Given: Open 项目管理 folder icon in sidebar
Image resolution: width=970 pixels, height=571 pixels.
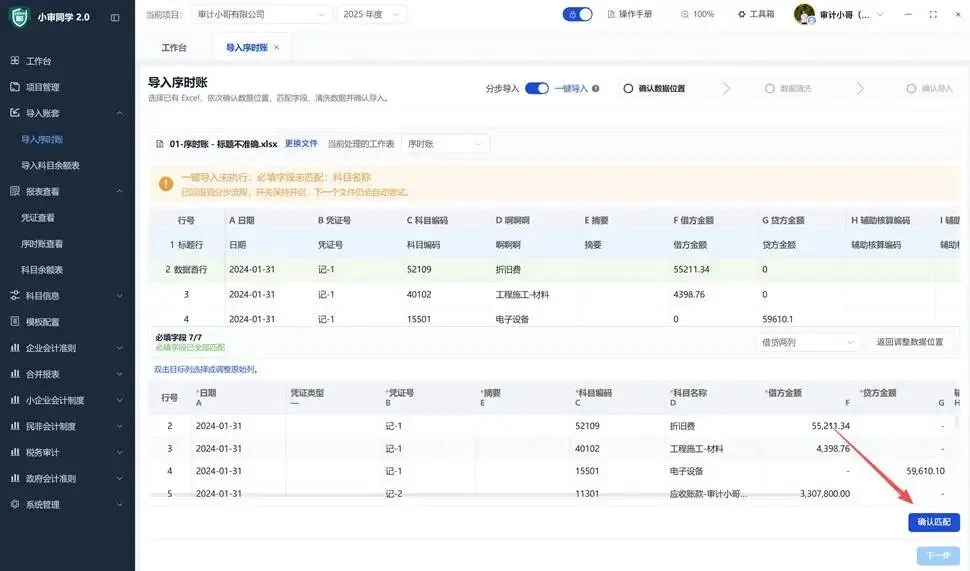Looking at the screenshot, I should tap(15, 87).
